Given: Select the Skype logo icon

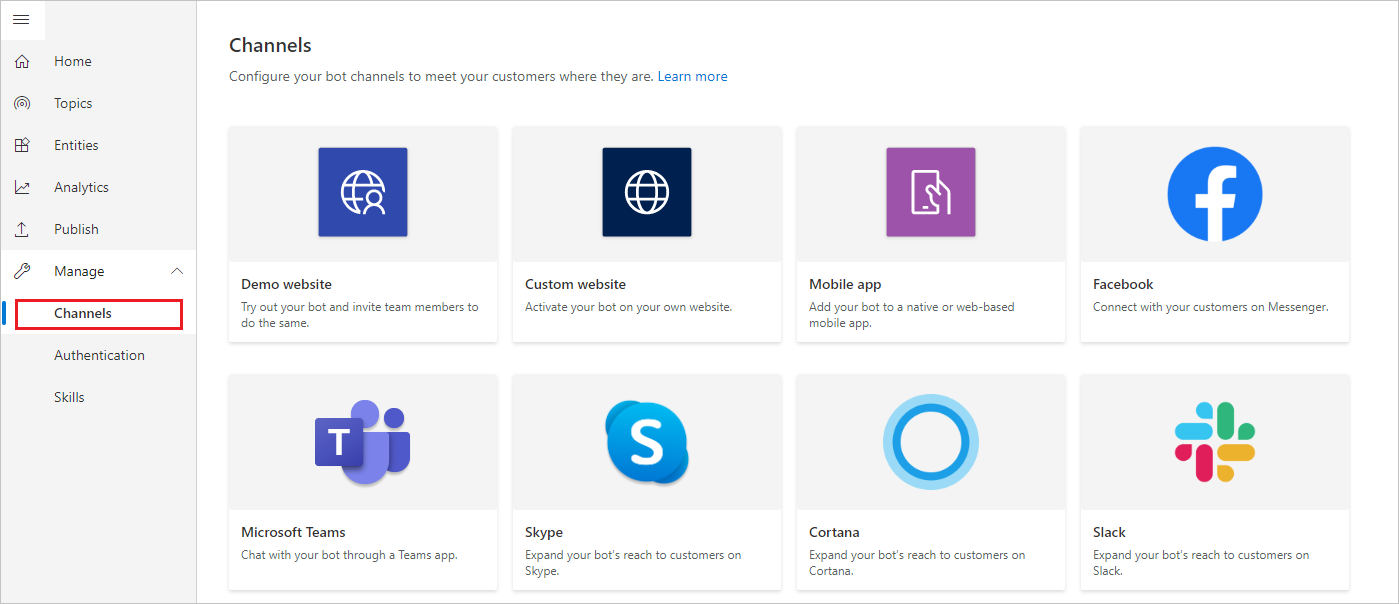Looking at the screenshot, I should pos(647,440).
